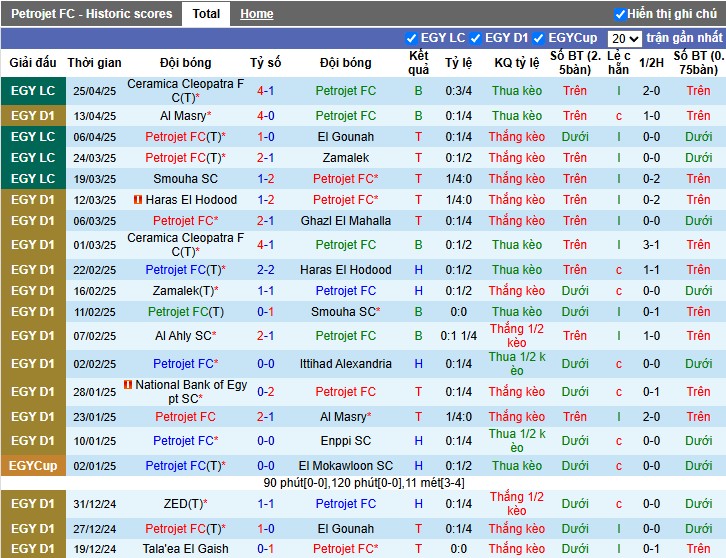Uncheck the EGY D1 filter checkbox
Screen dimensions: 726x558
pos(475,38)
